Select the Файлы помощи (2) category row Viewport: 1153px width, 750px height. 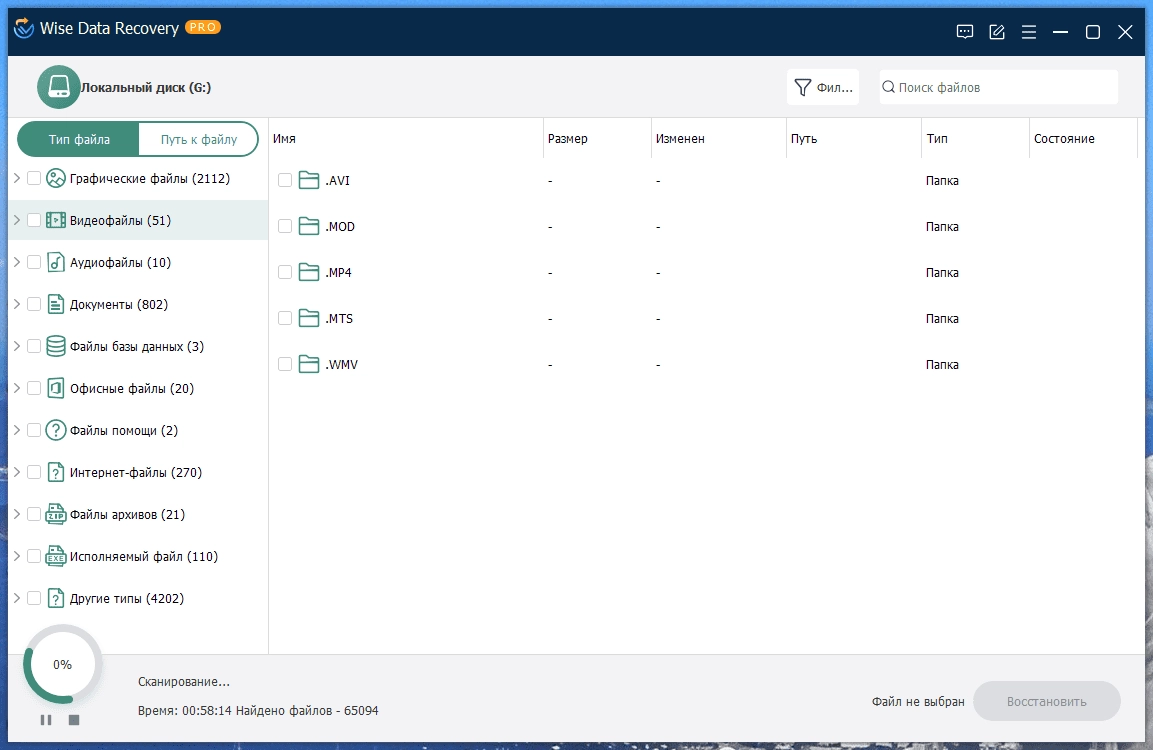[138, 430]
